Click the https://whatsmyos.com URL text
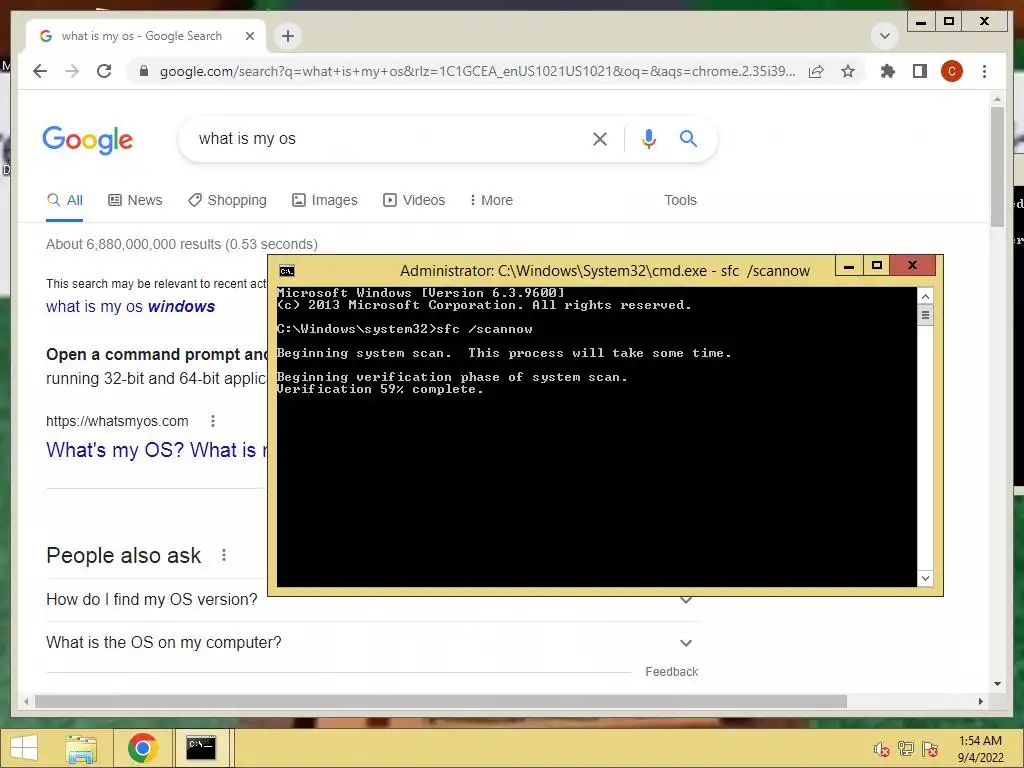The width and height of the screenshot is (1024, 768). tap(117, 421)
